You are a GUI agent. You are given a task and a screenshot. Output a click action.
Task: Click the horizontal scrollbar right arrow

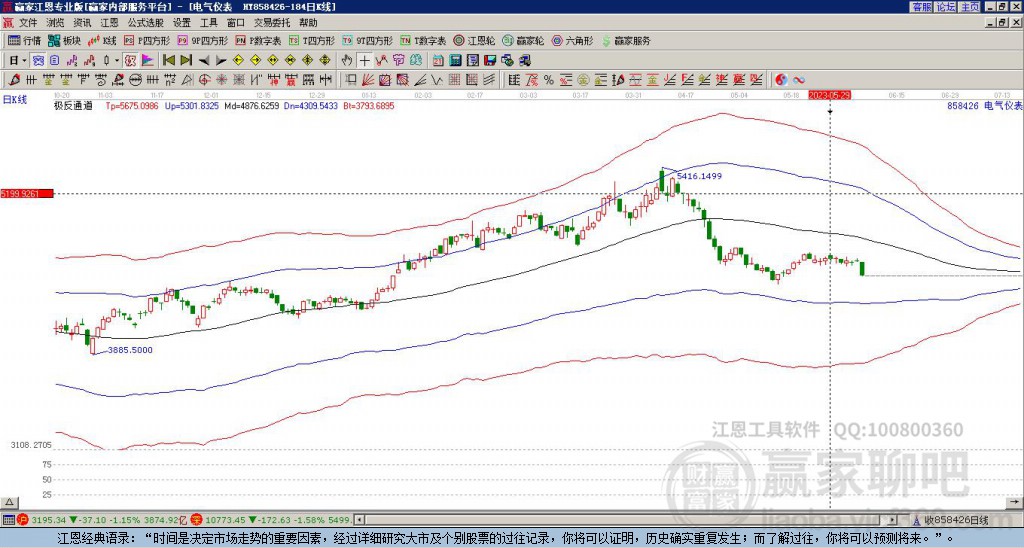coord(892,520)
